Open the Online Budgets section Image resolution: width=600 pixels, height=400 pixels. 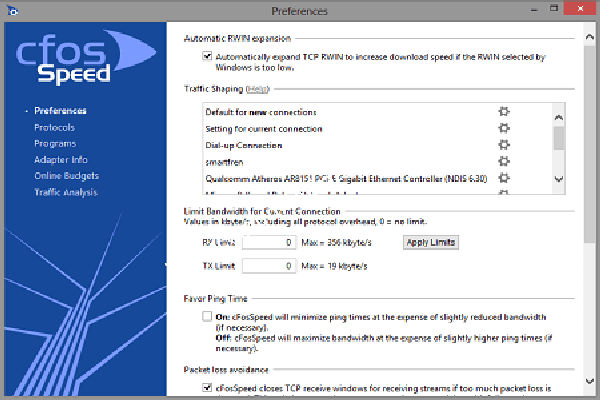pos(67,176)
